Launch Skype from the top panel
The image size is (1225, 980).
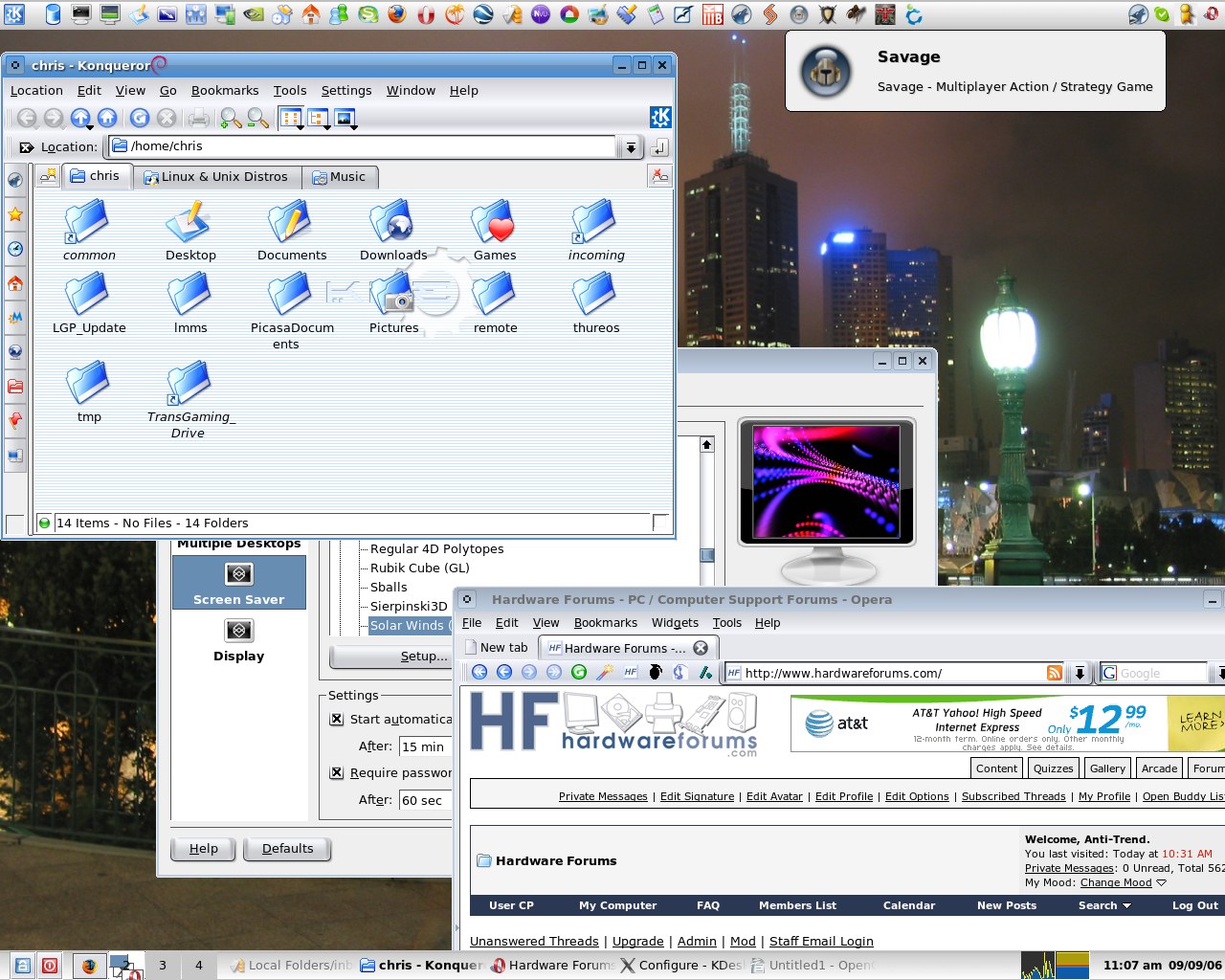pyautogui.click(x=368, y=14)
